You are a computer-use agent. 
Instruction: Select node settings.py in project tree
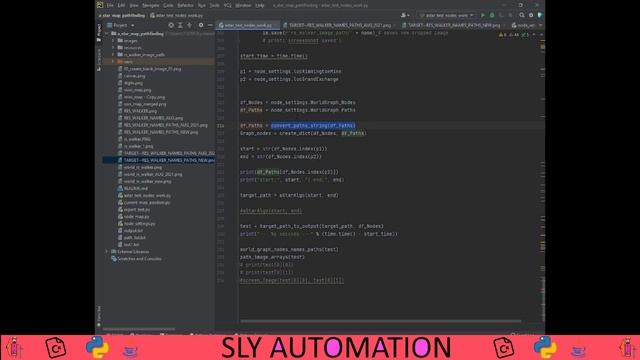tap(139, 224)
